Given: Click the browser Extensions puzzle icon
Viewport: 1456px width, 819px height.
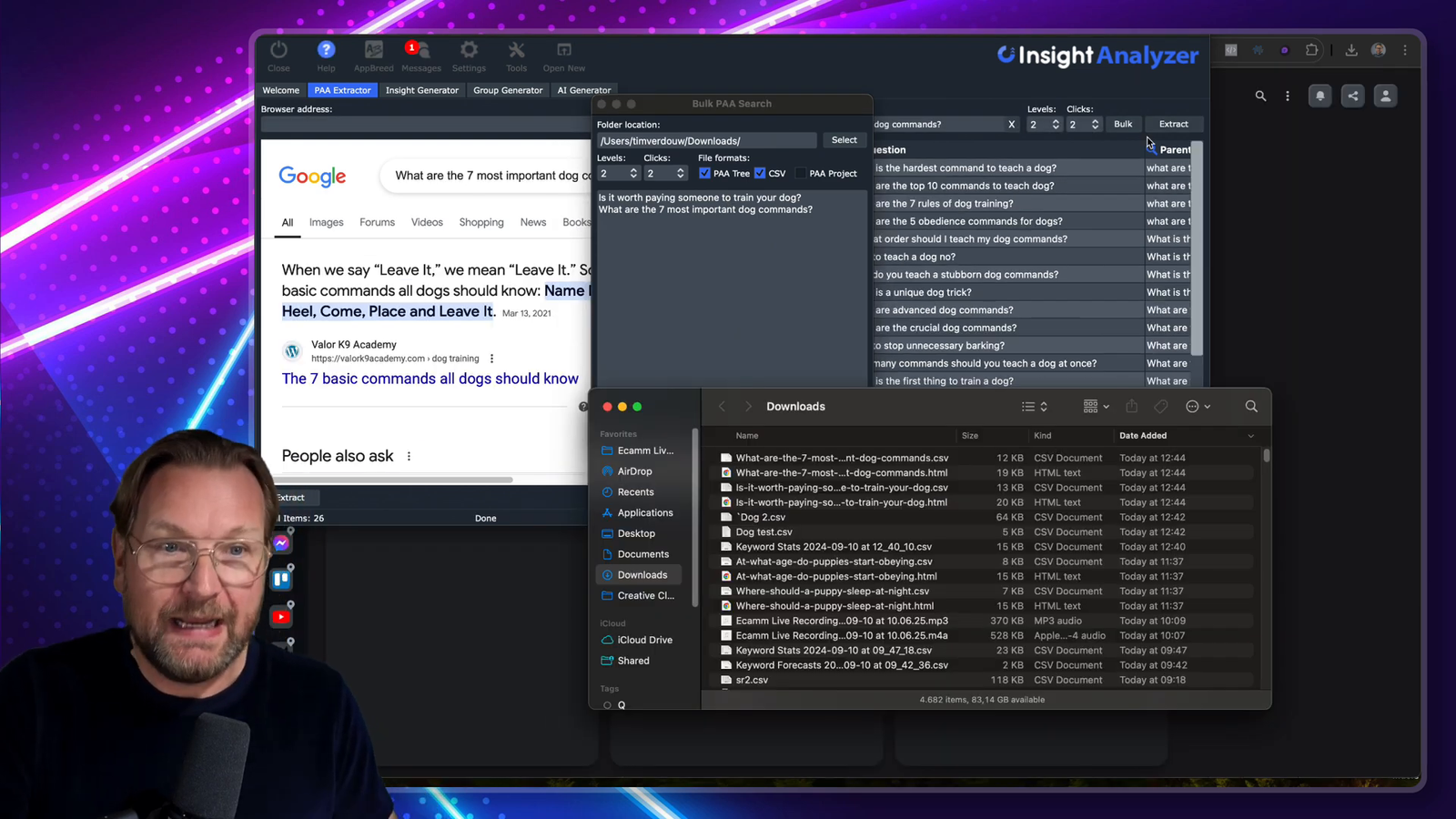Looking at the screenshot, I should pos(1311,50).
